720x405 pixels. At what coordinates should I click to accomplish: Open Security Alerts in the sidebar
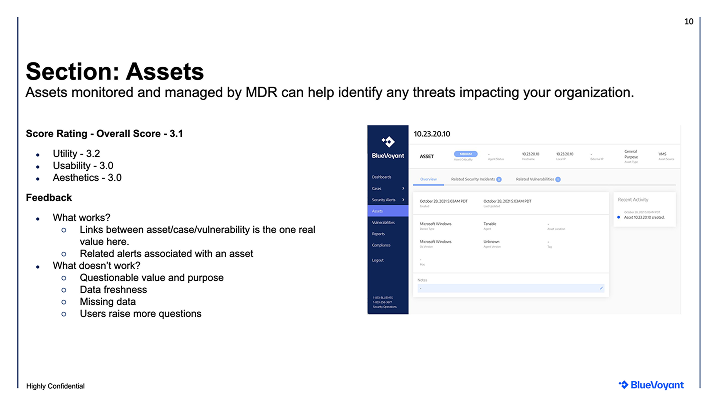coord(383,200)
